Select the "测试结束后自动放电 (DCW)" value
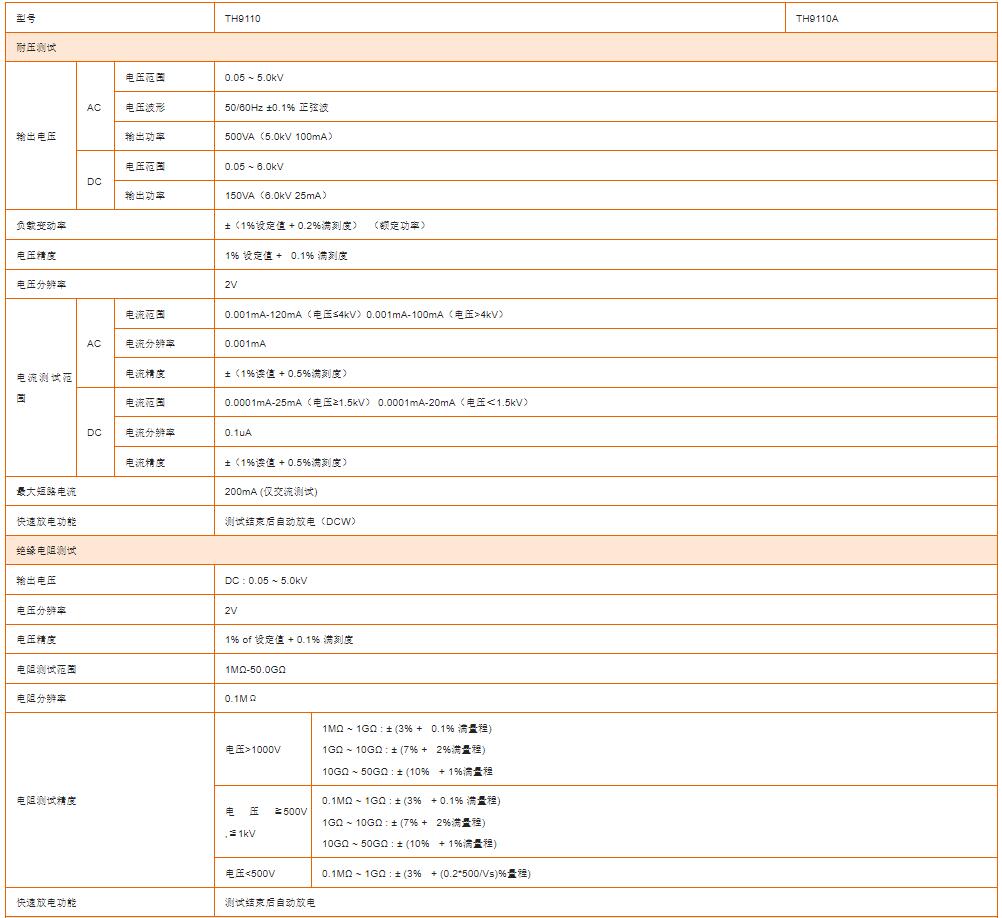The width and height of the screenshot is (1002, 918). click(x=291, y=521)
